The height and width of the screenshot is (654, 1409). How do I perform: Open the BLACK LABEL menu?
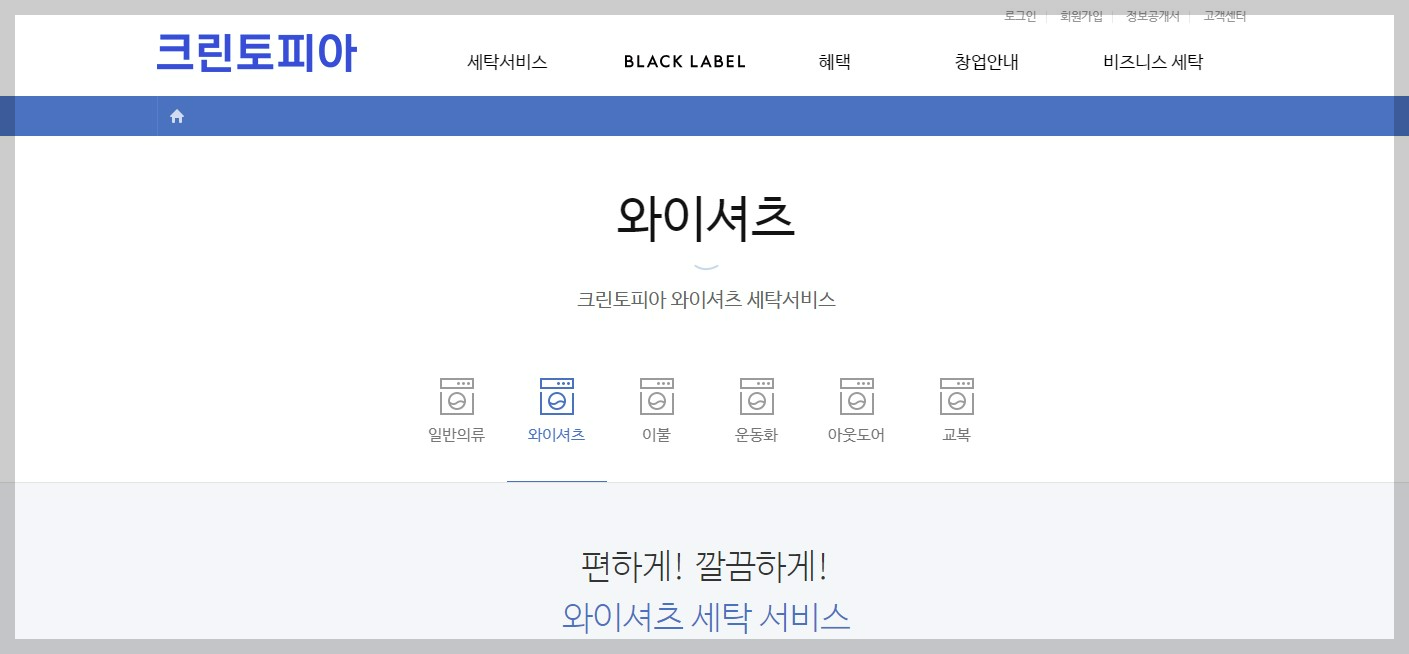click(x=685, y=62)
